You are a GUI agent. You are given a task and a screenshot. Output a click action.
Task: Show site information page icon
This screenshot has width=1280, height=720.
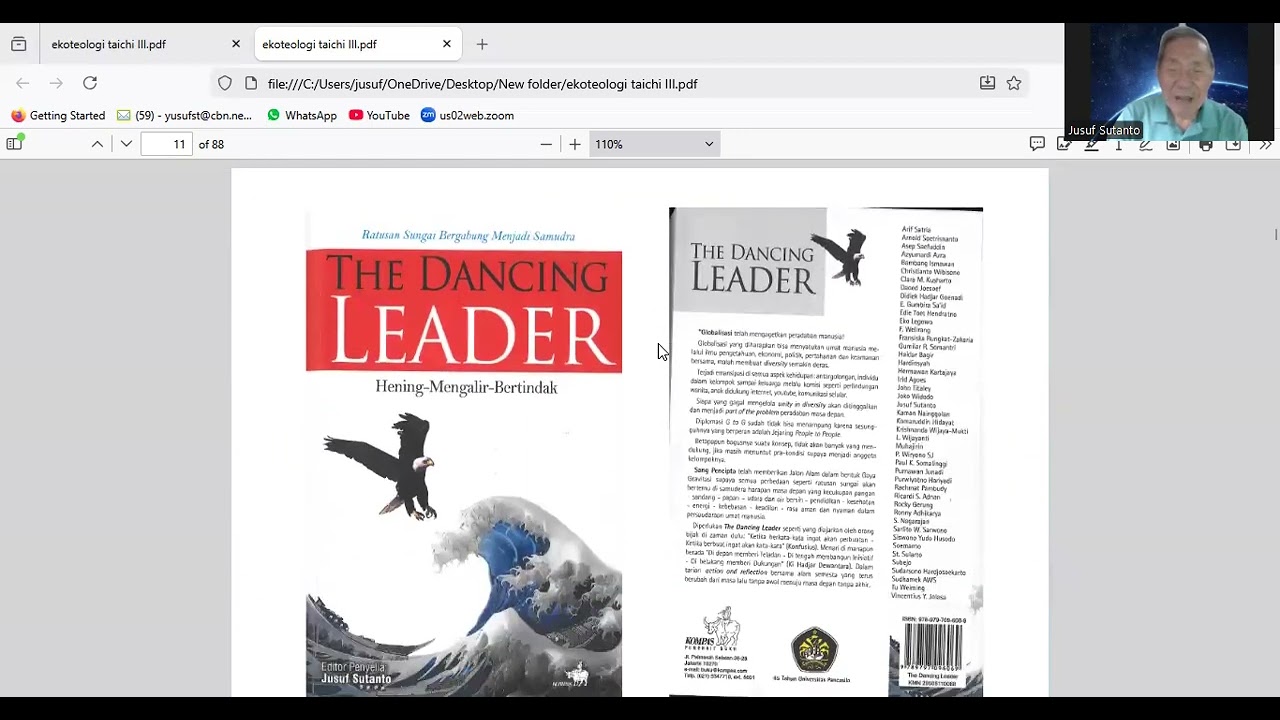(x=250, y=84)
